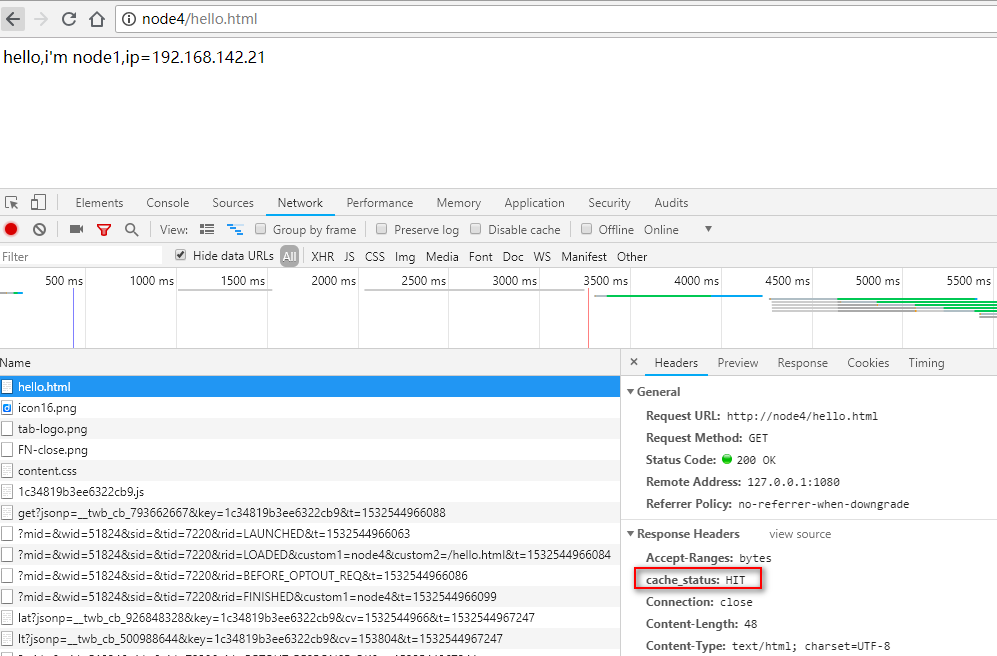Toggle the device toolbar icon
Viewport: 997px width, 656px height.
click(38, 202)
